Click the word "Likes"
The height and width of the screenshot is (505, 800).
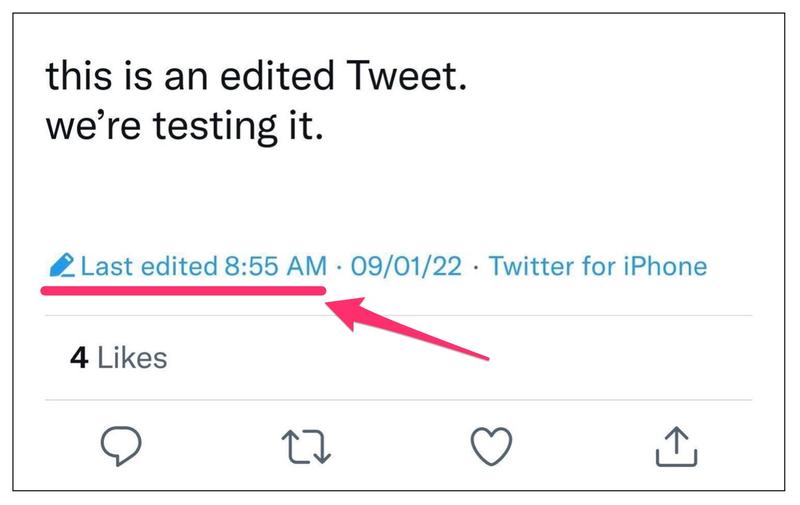pos(133,357)
